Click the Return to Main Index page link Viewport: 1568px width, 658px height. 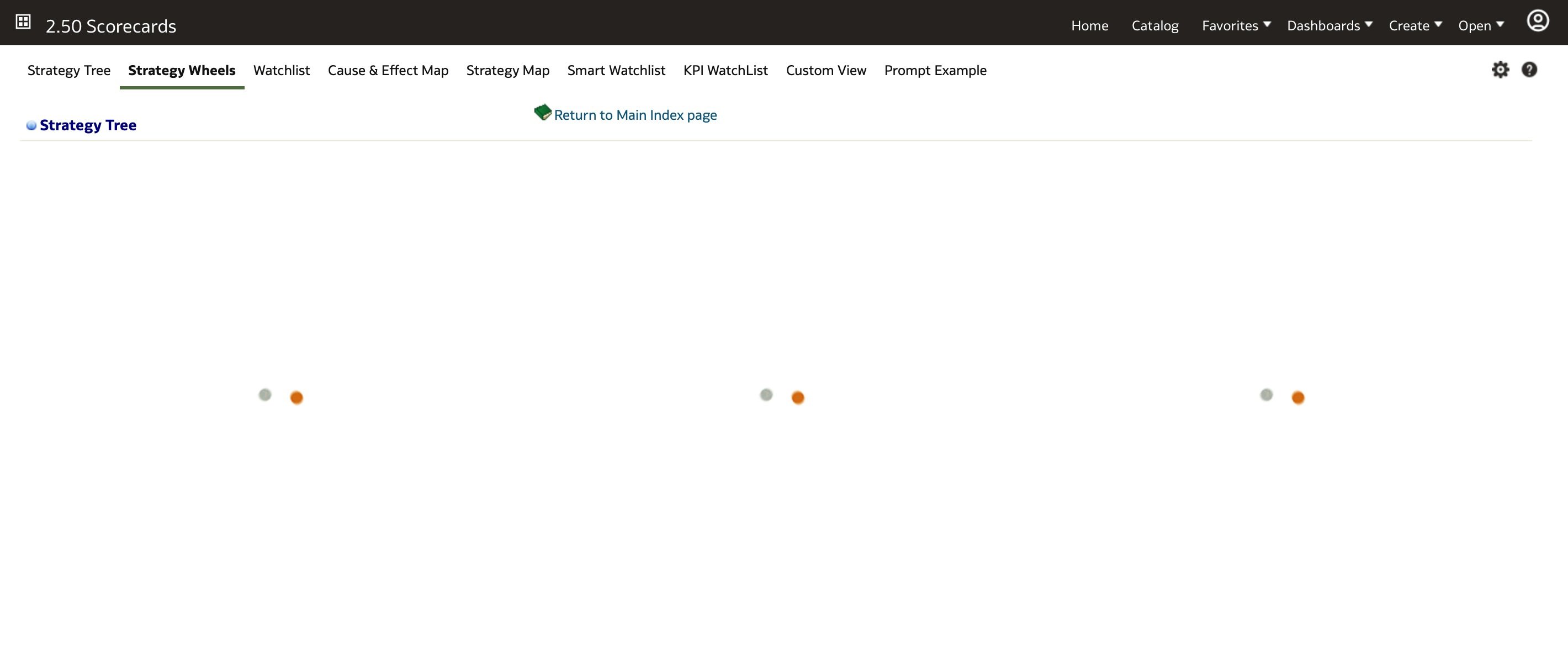(635, 114)
